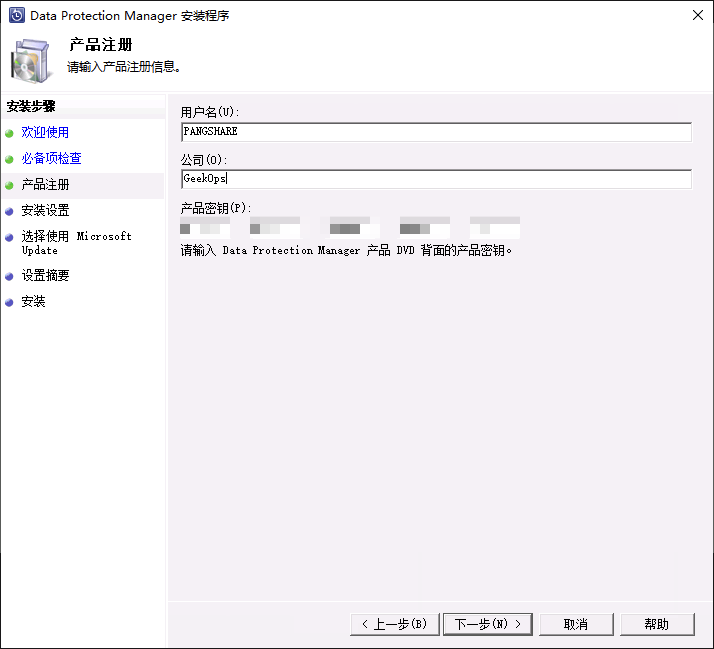Click the green bullet beside 欢迎使用
Image resolution: width=714 pixels, height=649 pixels.
coord(9,133)
